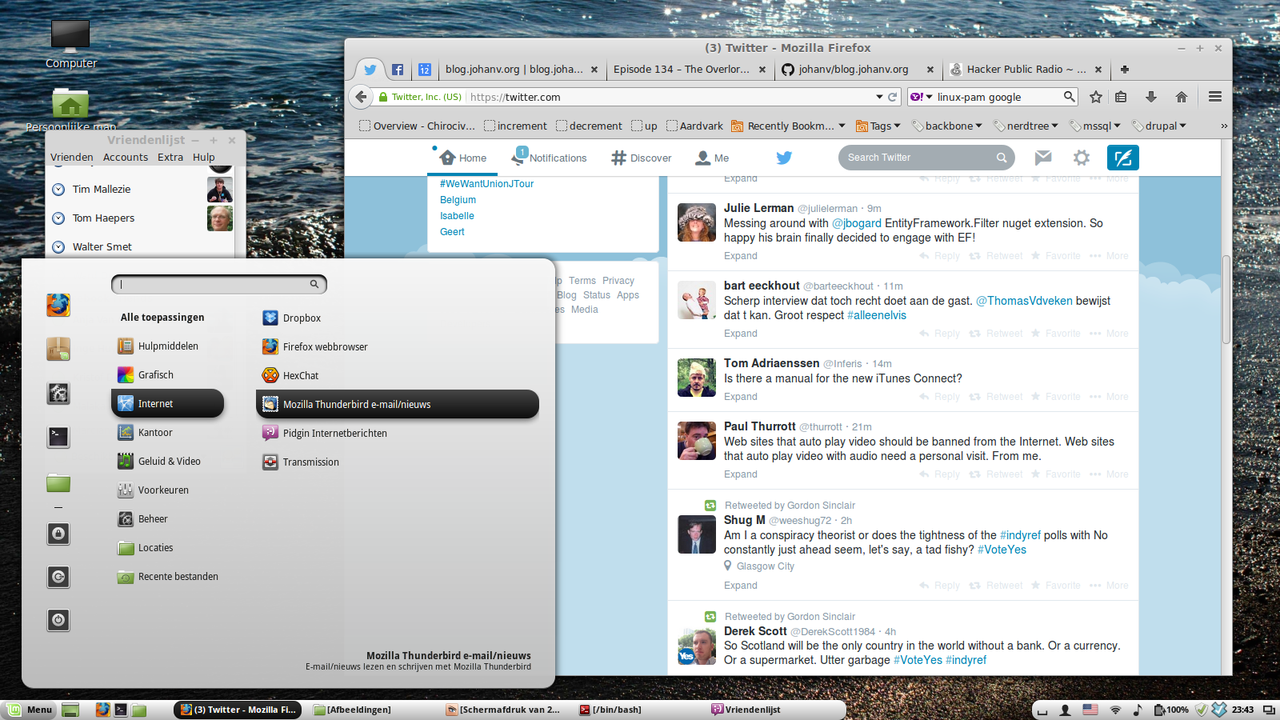The width and height of the screenshot is (1280, 720).
Task: Open Firefox launcher in the bottom panel
Action: 102,710
